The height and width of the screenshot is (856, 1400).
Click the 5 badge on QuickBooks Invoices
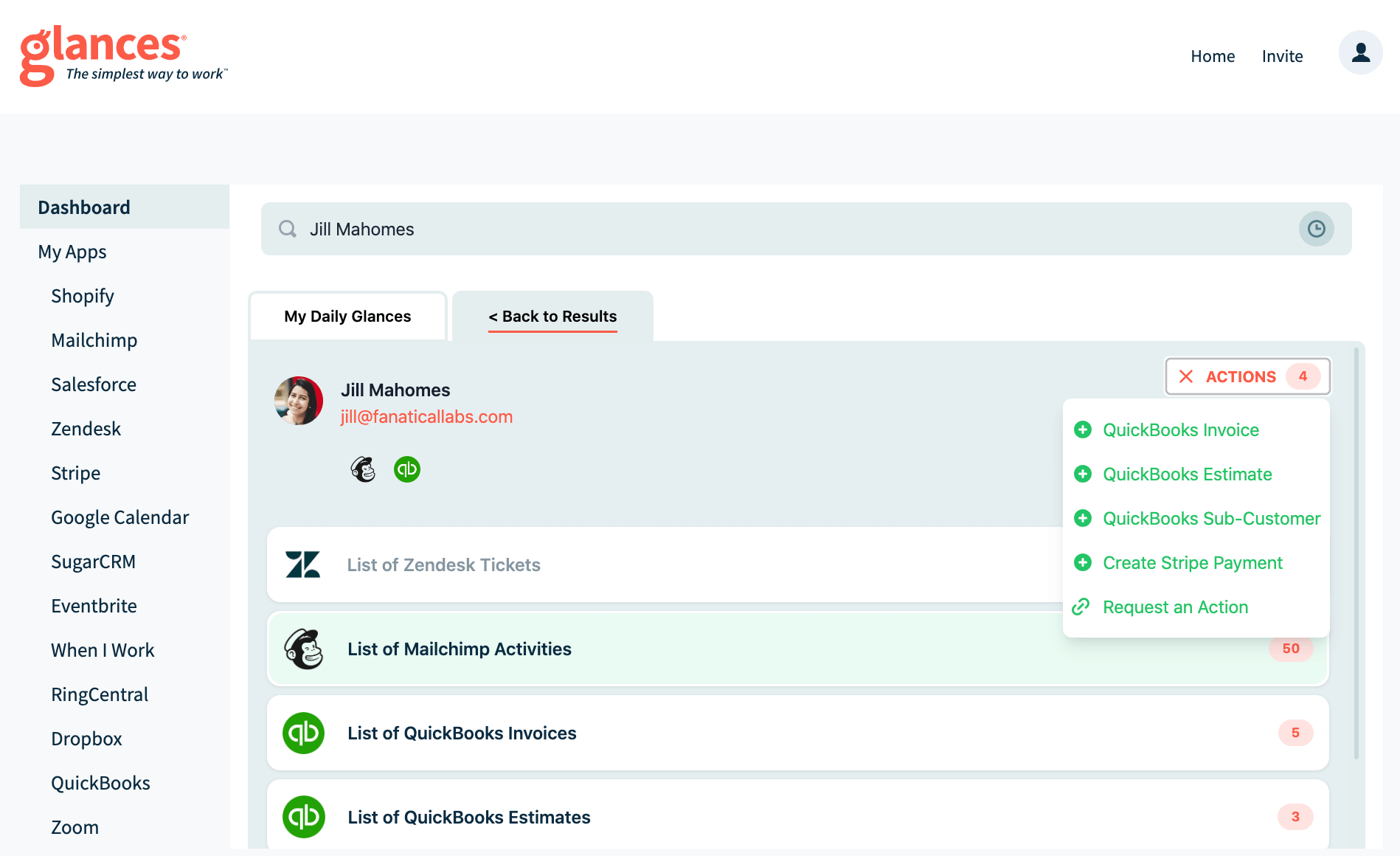[x=1296, y=733]
